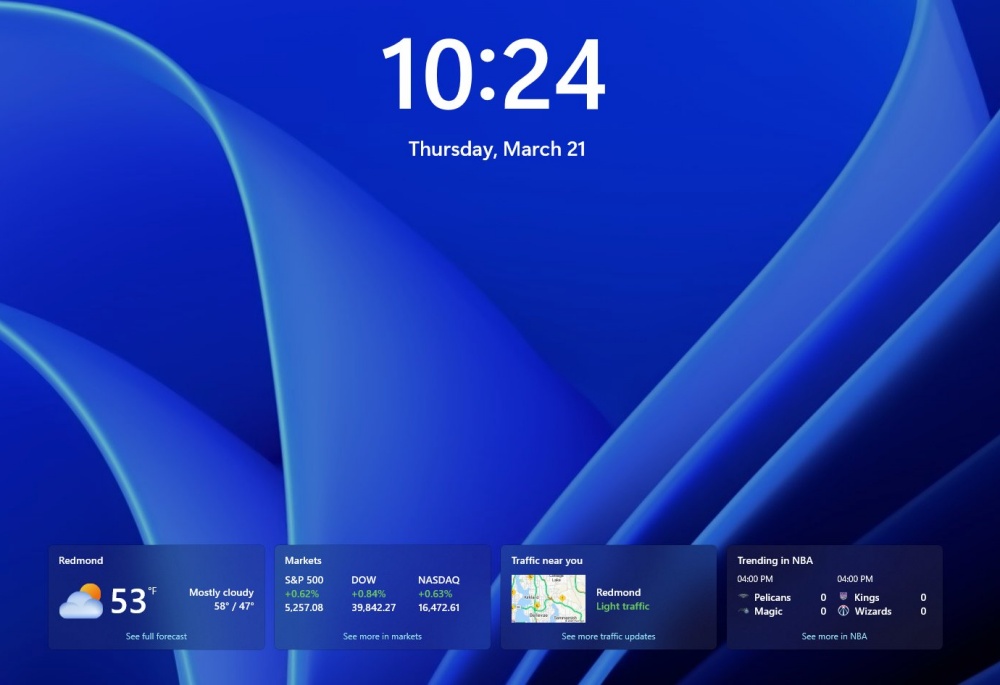Click the 58° / 47° high-low temperatures

point(234,606)
